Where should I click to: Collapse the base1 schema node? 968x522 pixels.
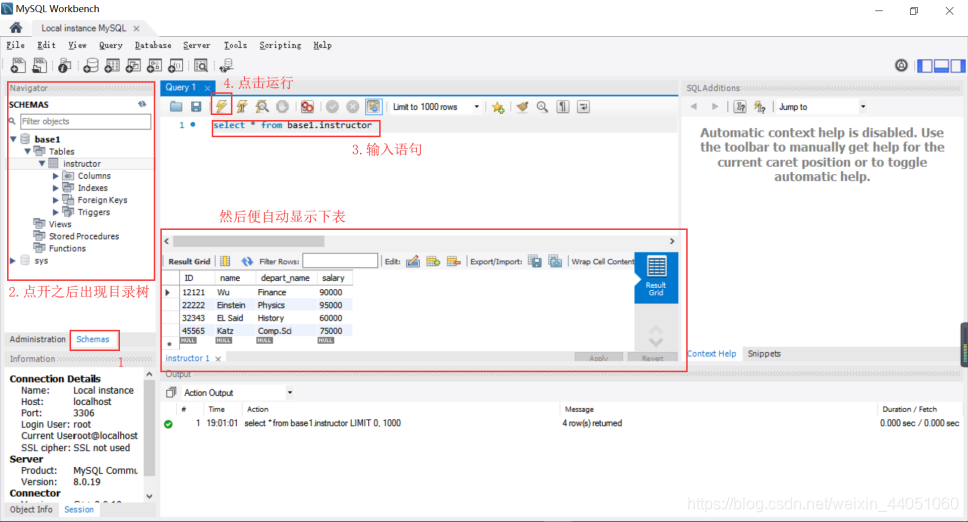pos(13,139)
